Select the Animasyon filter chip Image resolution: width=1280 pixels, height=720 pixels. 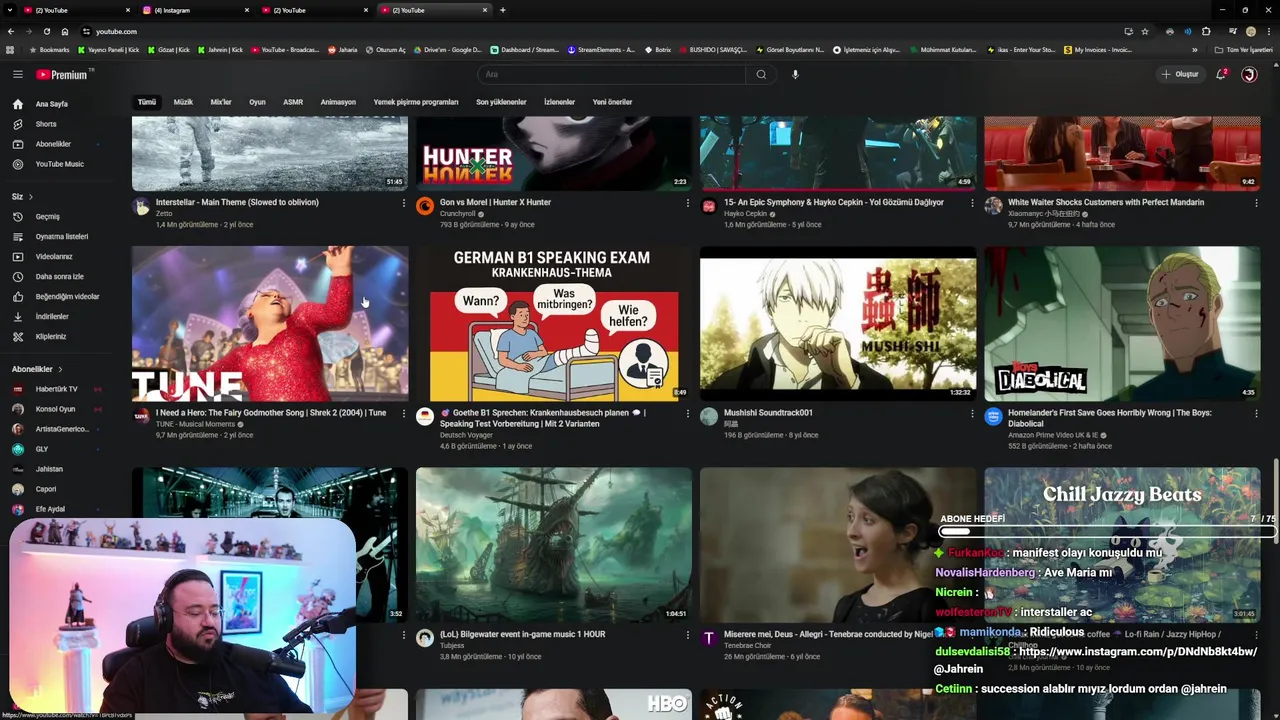[338, 102]
